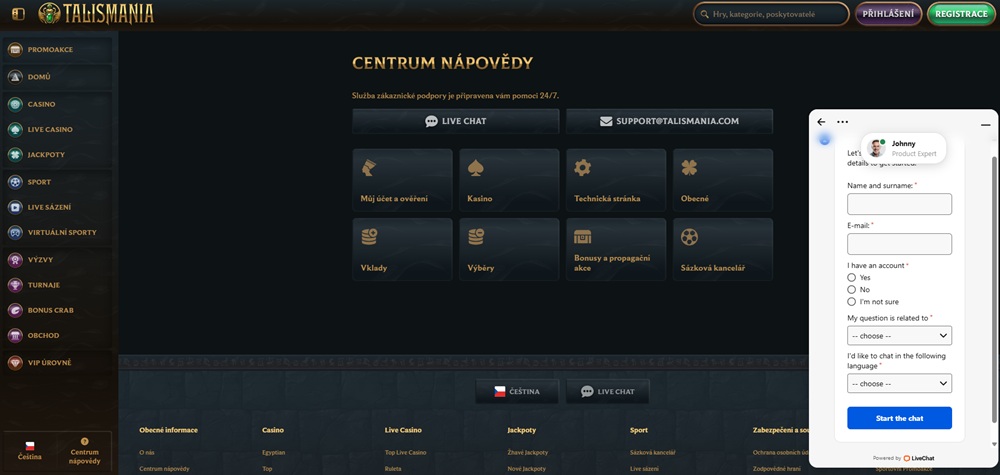Click the chat widget vertical scrollbar
1000x475 pixels.
994,288
